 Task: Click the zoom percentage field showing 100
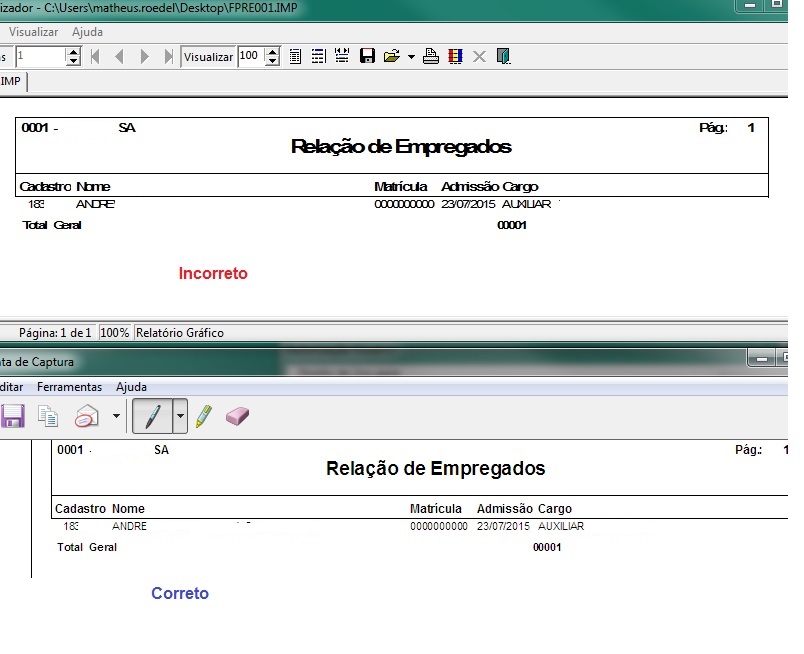[x=250, y=56]
